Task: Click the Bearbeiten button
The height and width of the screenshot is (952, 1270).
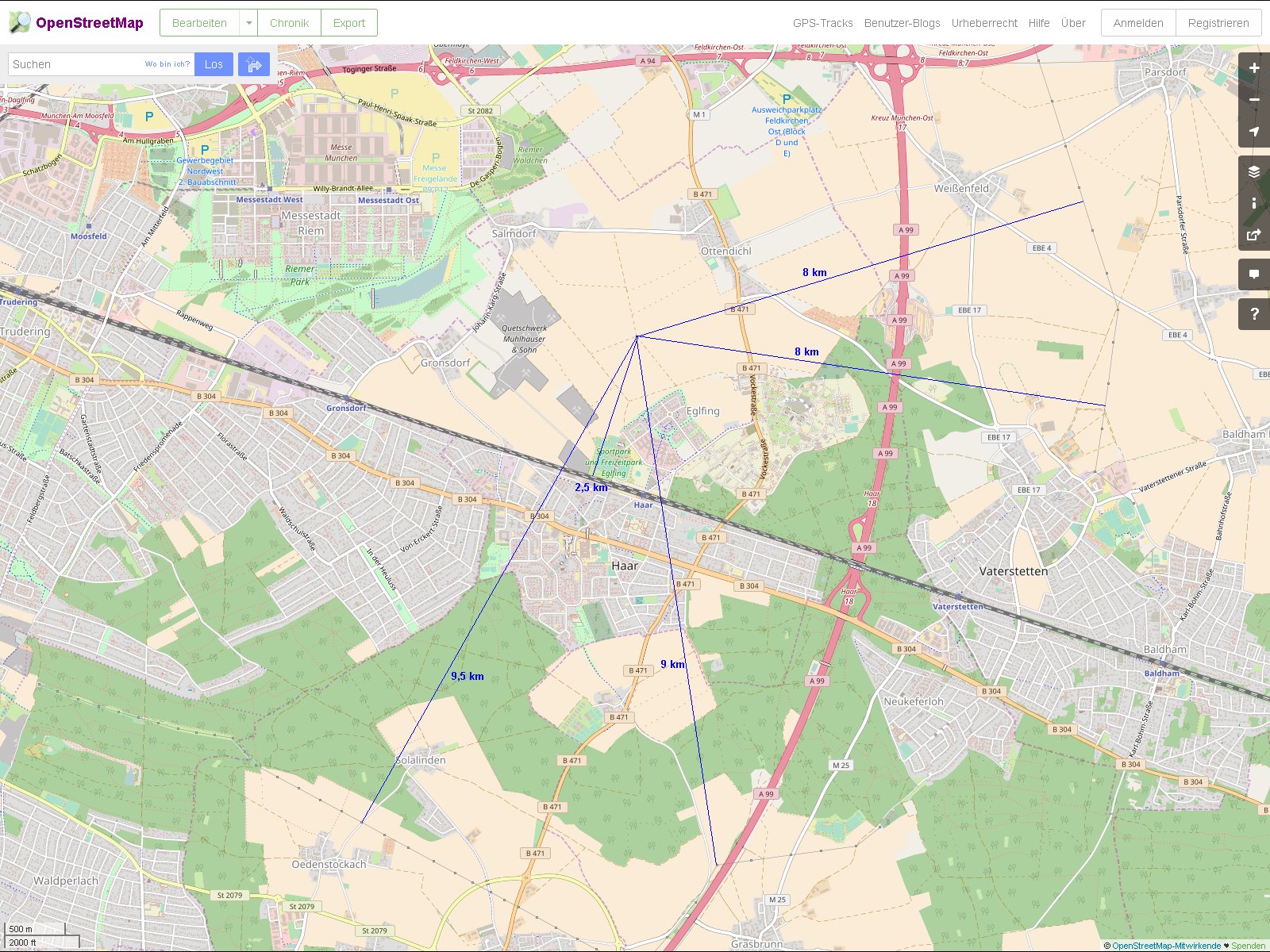Action: point(199,23)
